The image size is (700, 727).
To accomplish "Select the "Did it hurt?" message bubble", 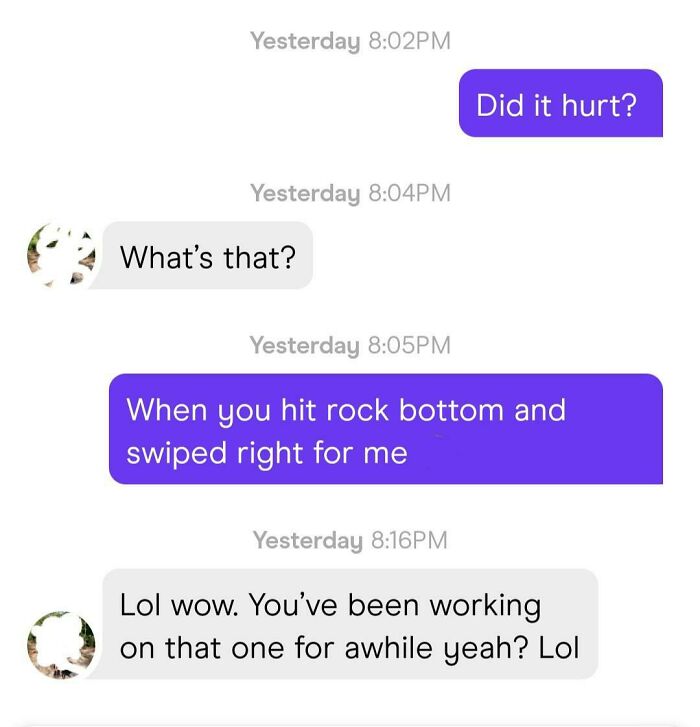I will [560, 103].
